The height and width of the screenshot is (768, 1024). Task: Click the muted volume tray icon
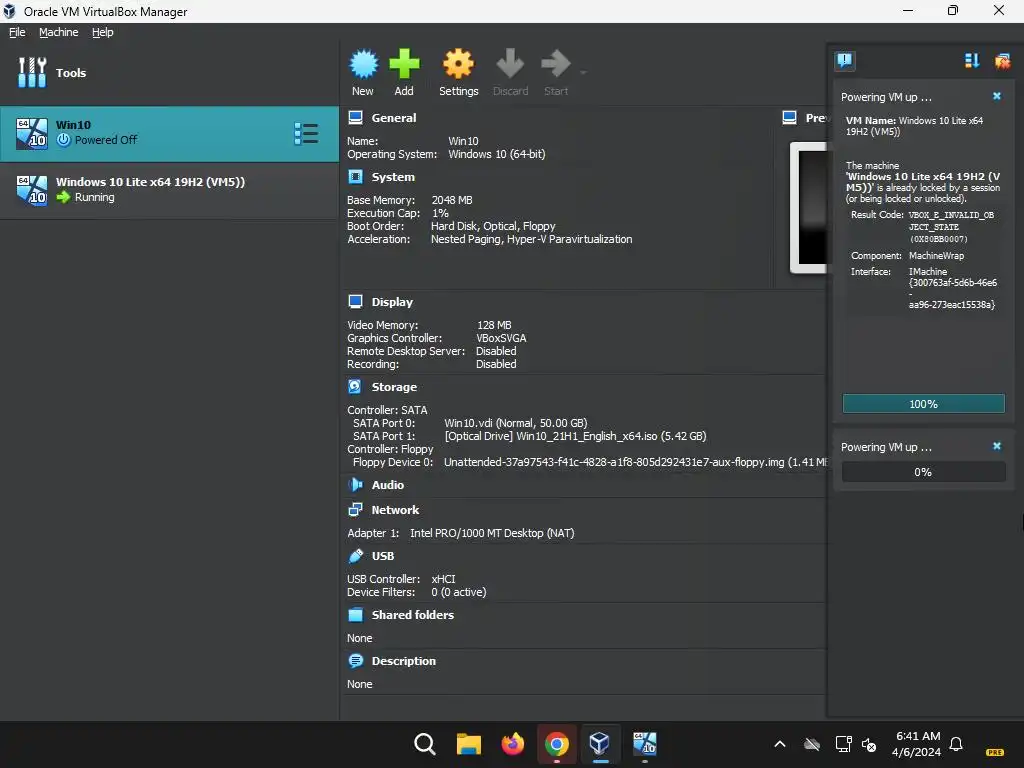point(869,744)
